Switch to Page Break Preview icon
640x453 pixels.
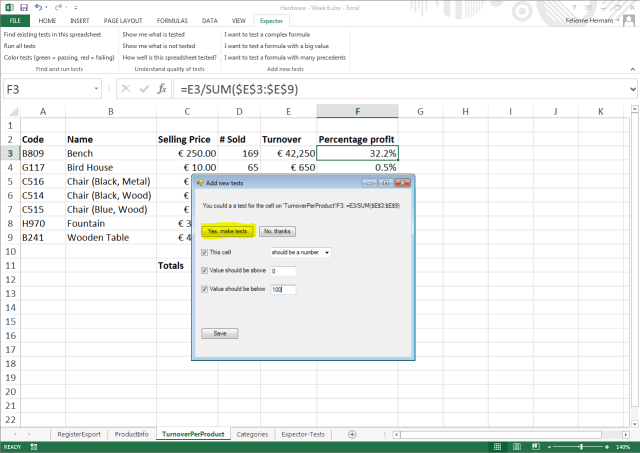pyautogui.click(x=536, y=447)
